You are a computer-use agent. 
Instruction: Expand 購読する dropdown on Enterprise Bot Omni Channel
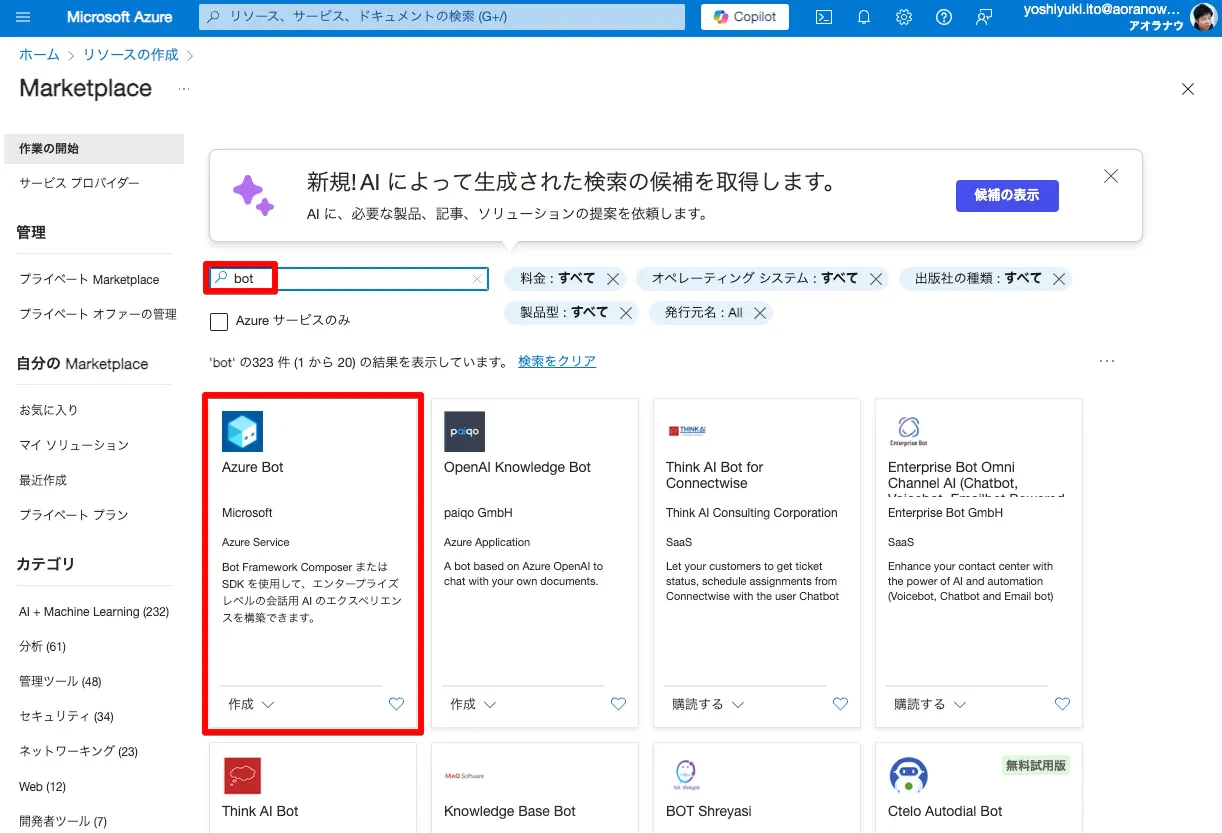pos(930,704)
